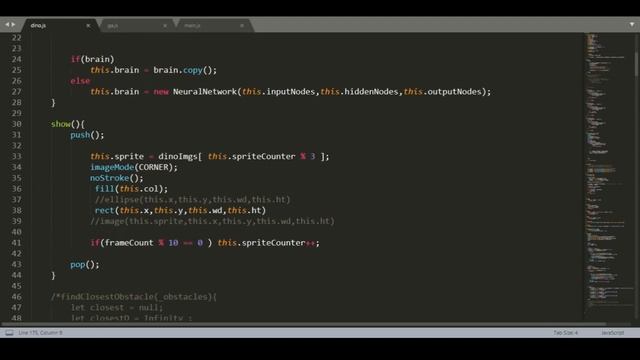The height and width of the screenshot is (360, 640).
Task: Click 'rect(' call on line 38
Action: click(107, 211)
